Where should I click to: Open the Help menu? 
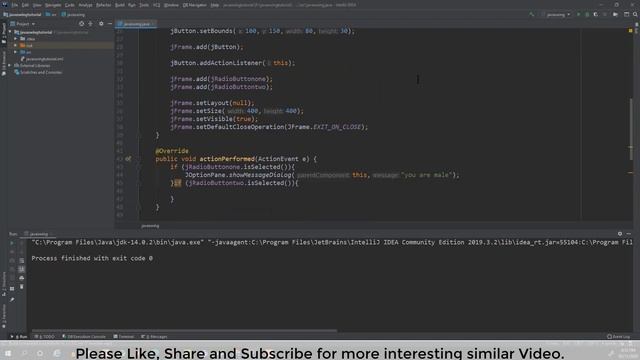tap(215, 5)
